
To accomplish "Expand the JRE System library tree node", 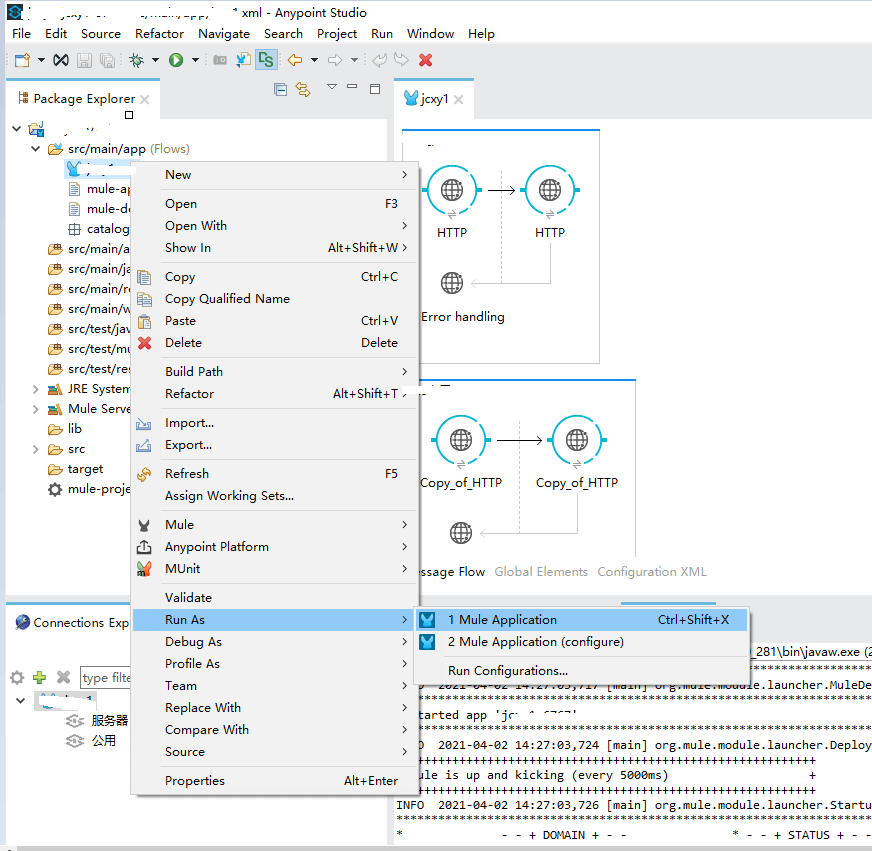I will (36, 389).
